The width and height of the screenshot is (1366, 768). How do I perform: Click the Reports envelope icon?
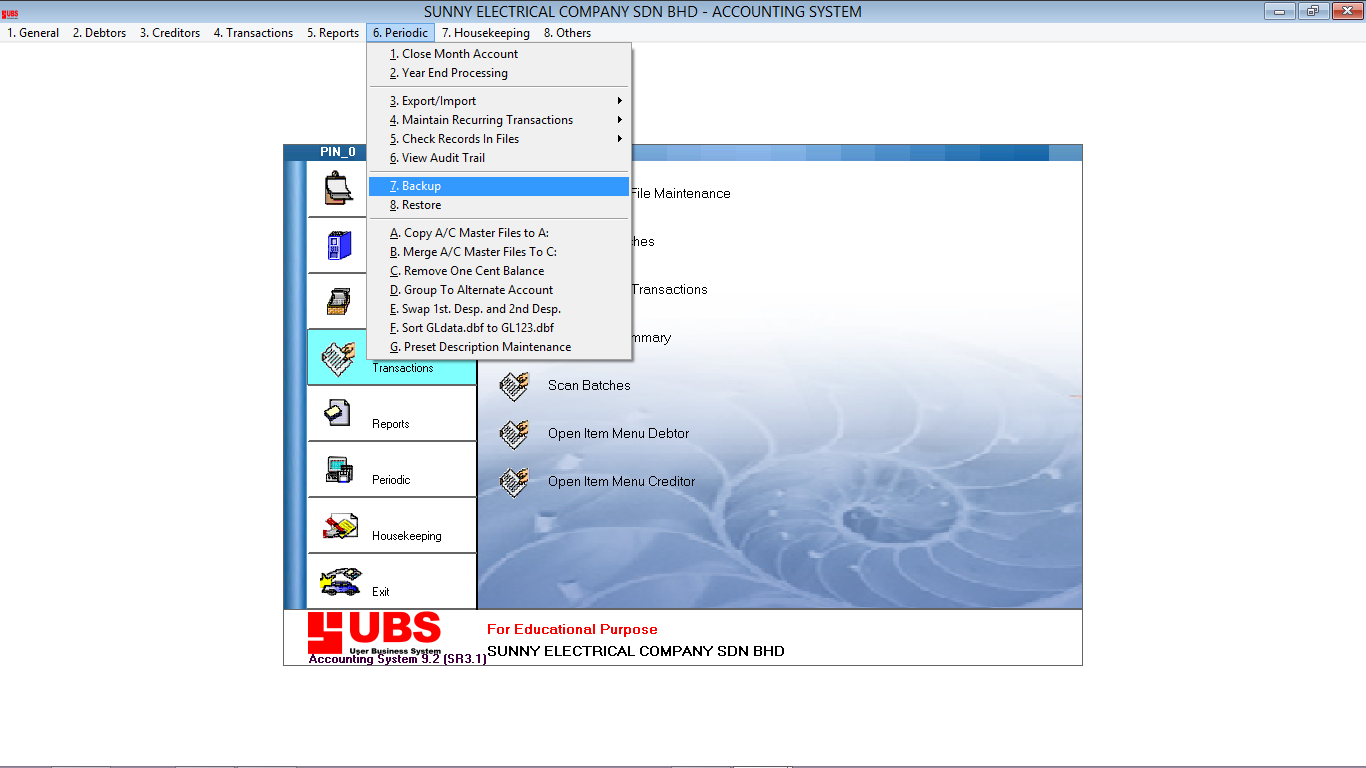pyautogui.click(x=338, y=412)
